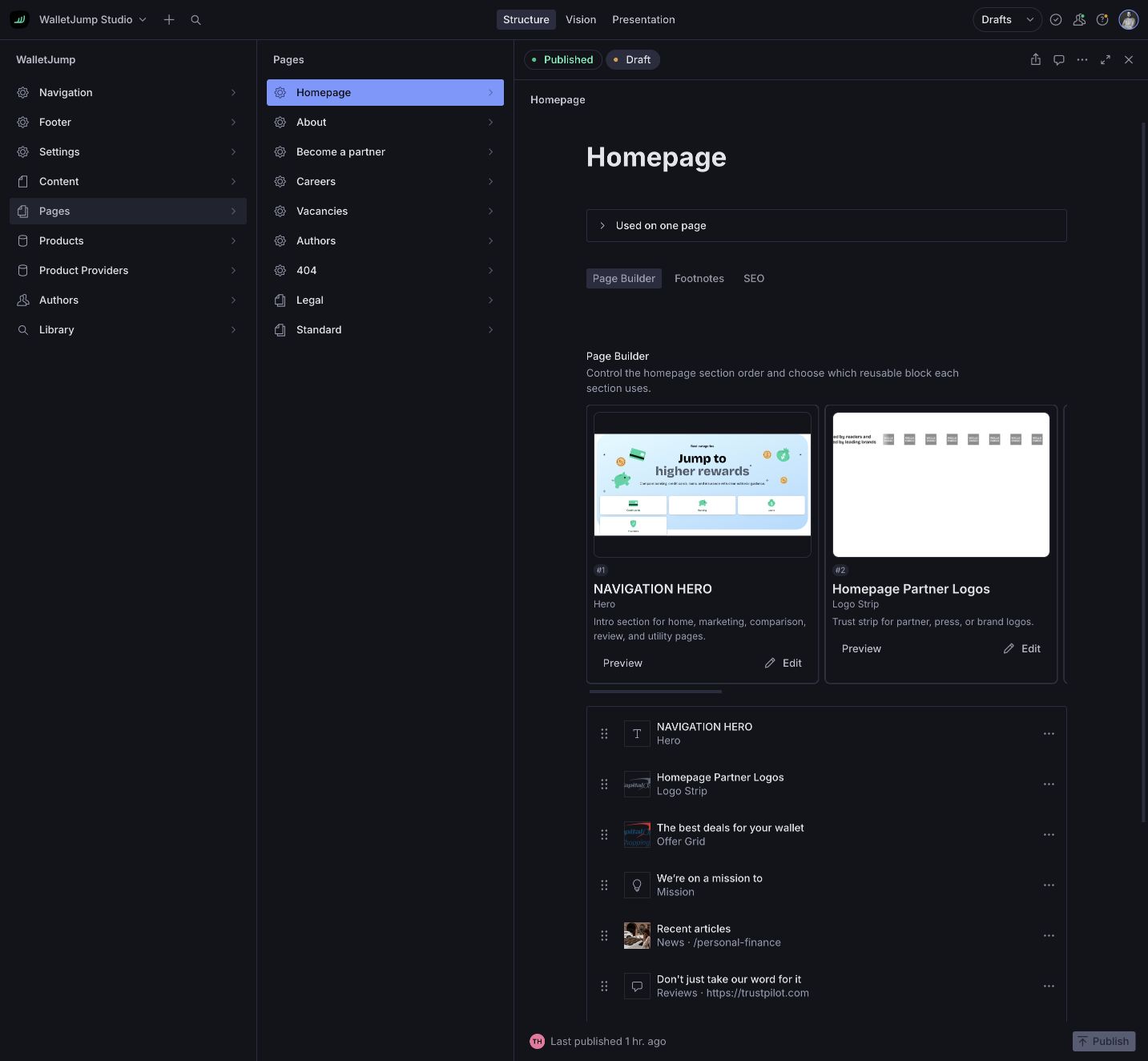Open the Navigation item in WalletJump list
The height and width of the screenshot is (1061, 1148).
[128, 92]
